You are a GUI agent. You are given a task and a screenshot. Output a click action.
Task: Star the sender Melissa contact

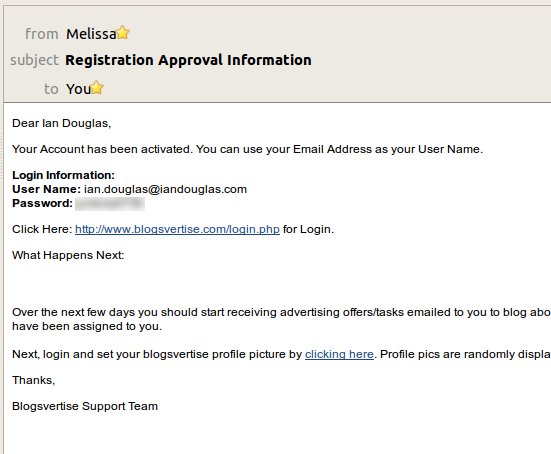[123, 33]
